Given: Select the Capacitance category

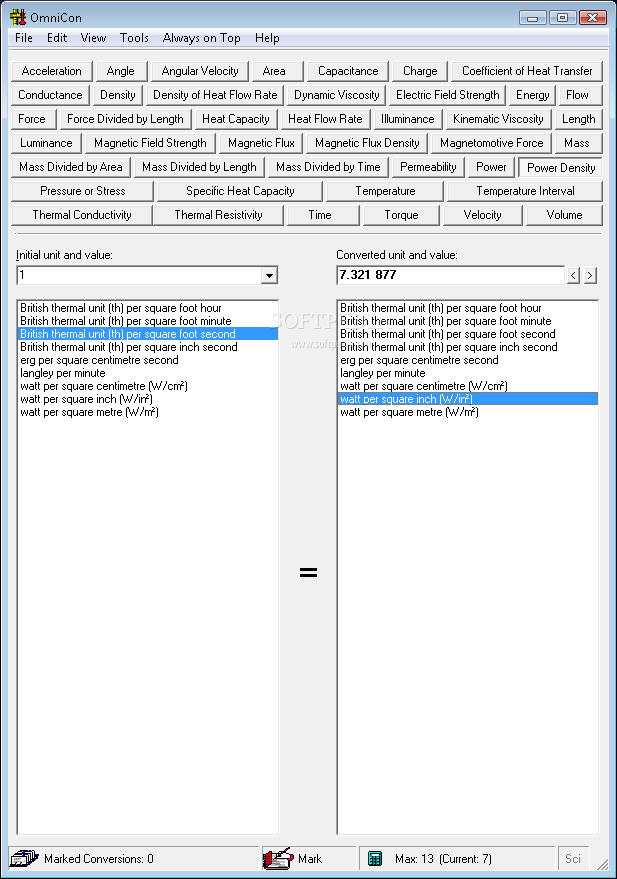Looking at the screenshot, I should (348, 71).
